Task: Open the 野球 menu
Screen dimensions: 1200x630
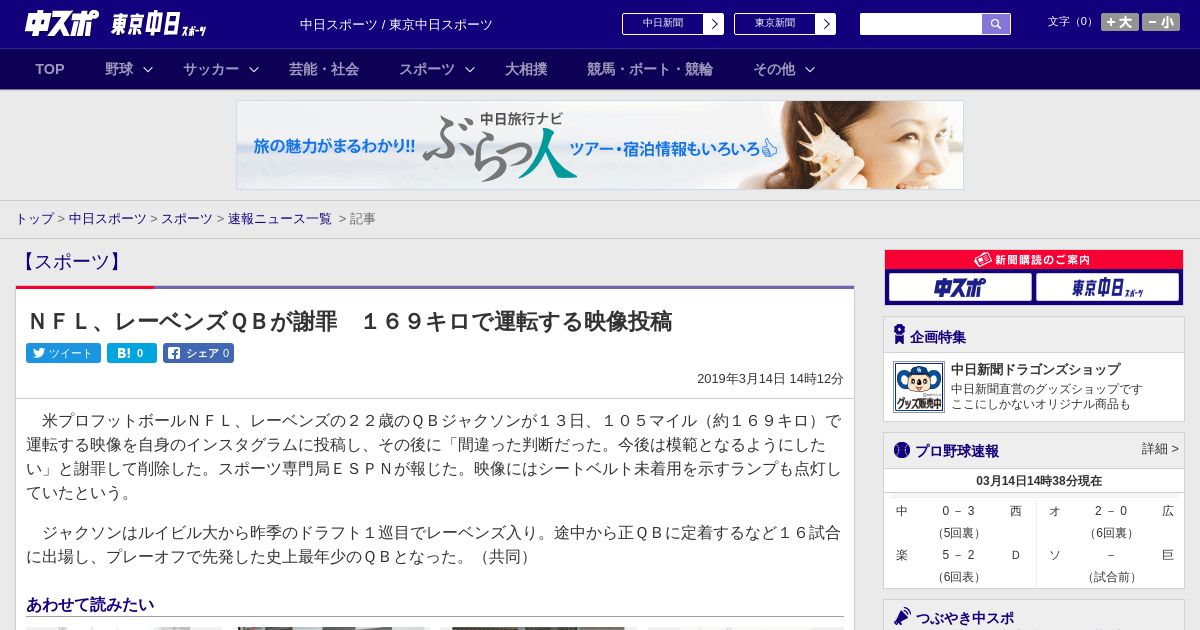Action: coord(119,69)
